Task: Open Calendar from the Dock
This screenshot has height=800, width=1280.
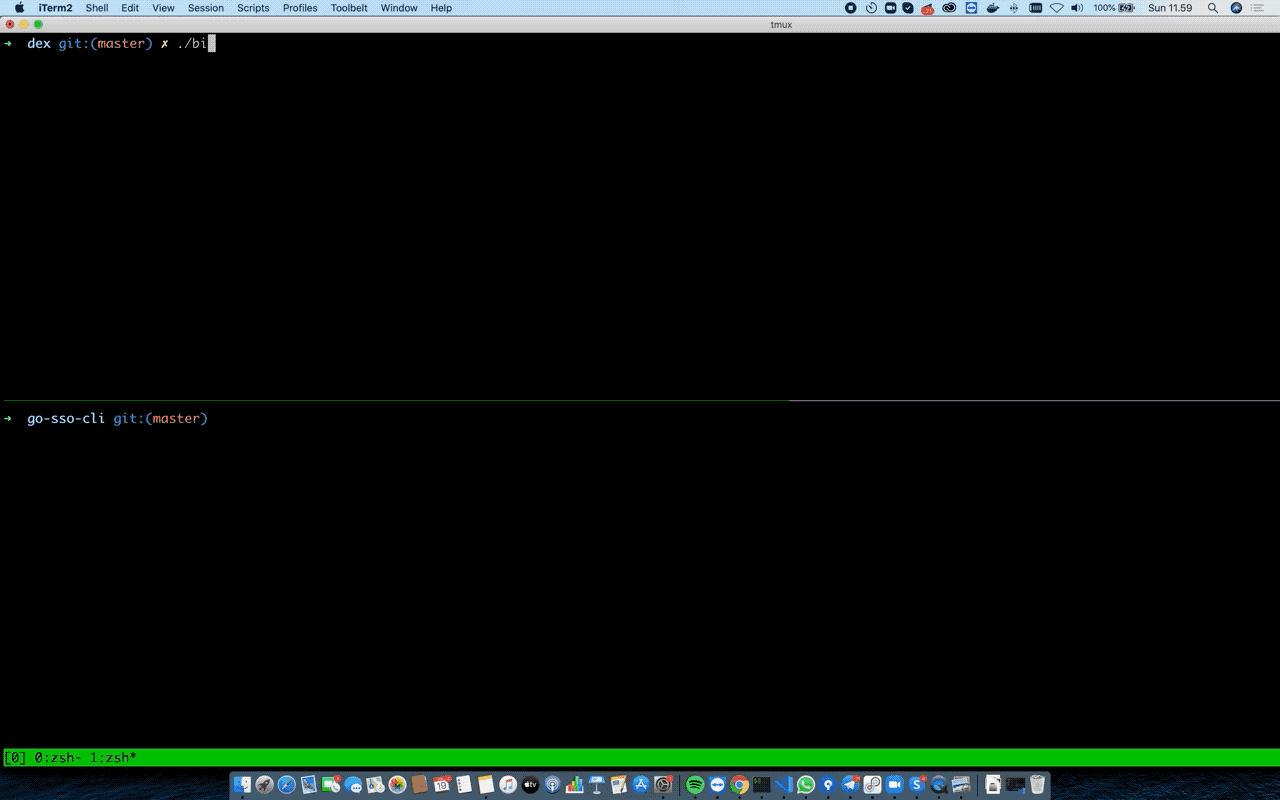Action: click(441, 785)
